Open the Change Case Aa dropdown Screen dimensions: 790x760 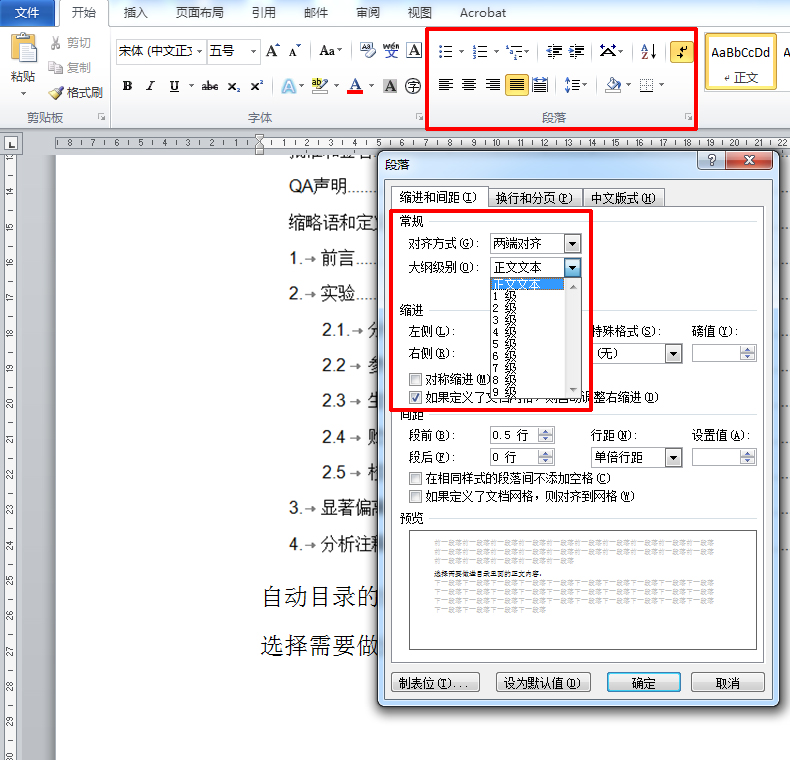click(331, 50)
